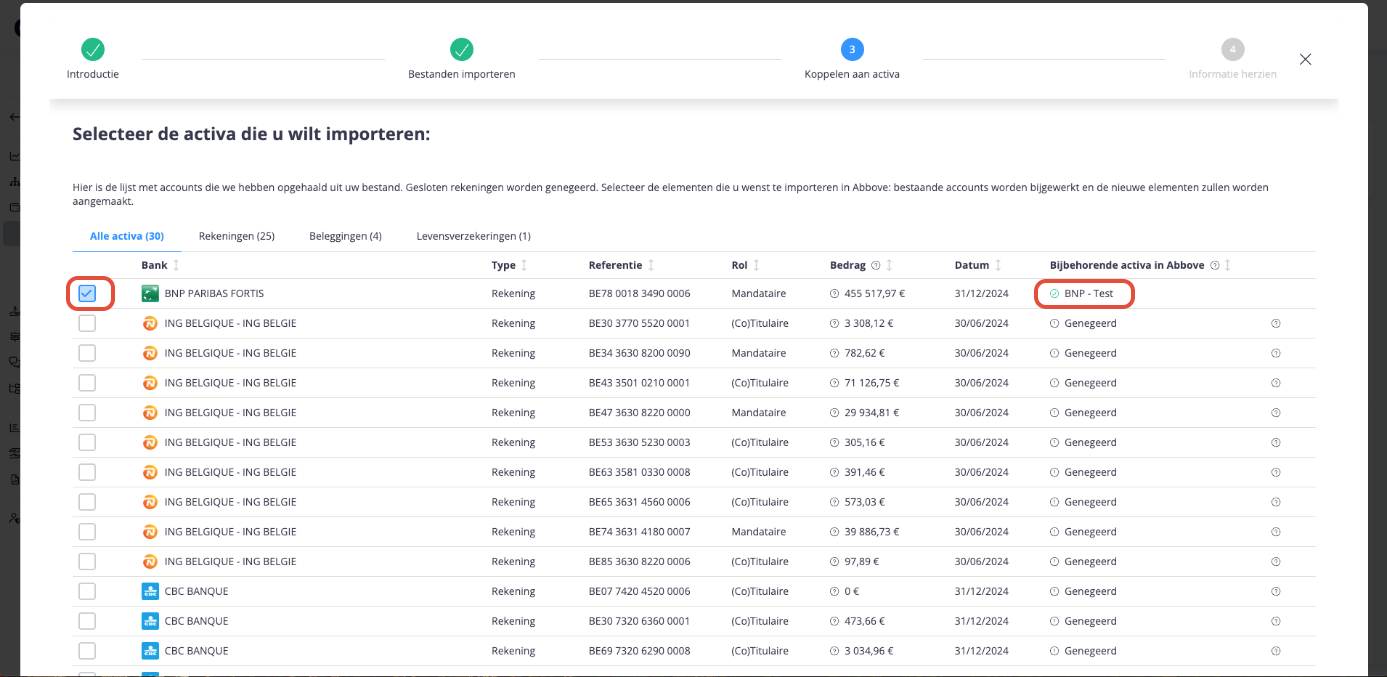This screenshot has width=1387, height=677.
Task: Click the help icon on row BE43 3501 0210 0001
Action: click(1275, 383)
